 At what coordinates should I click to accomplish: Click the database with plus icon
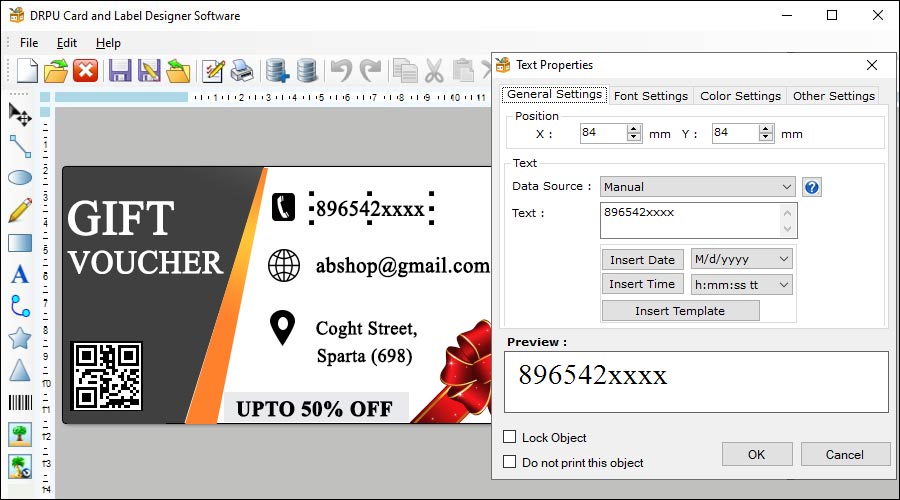(277, 71)
